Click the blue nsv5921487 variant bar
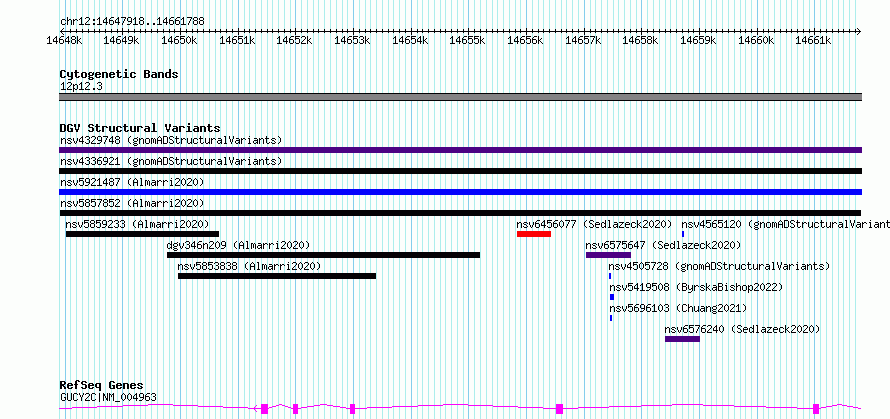890x419 pixels. click(x=460, y=192)
